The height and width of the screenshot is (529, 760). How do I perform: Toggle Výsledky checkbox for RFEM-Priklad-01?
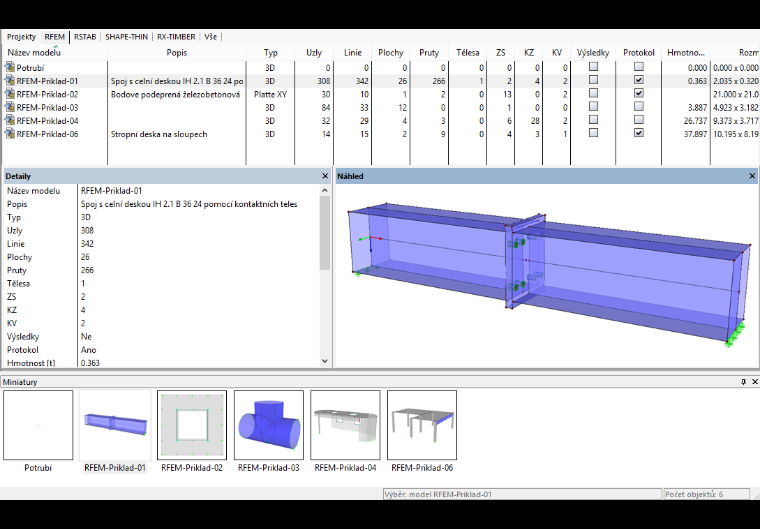point(593,80)
